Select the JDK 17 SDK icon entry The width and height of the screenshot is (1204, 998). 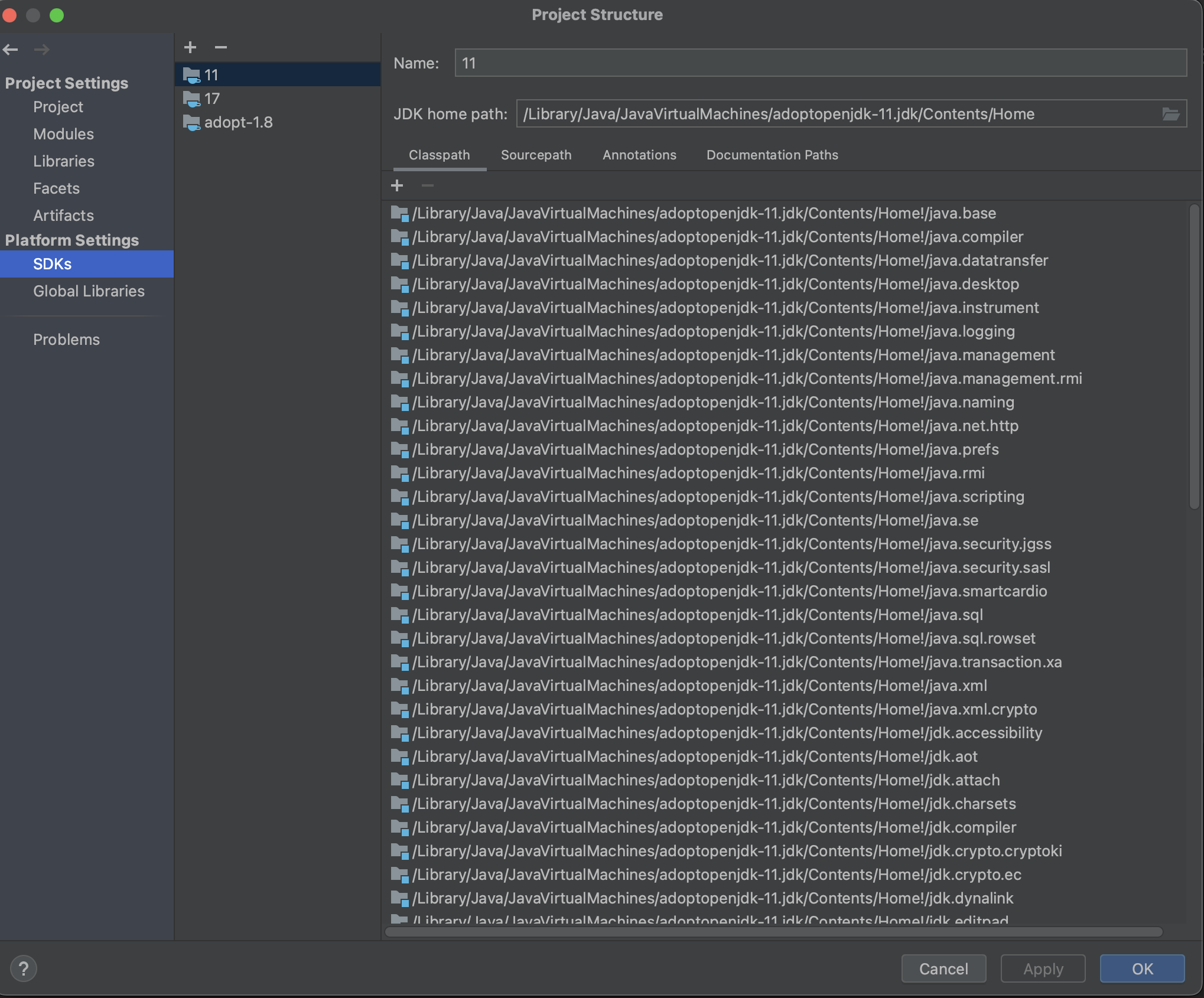[191, 99]
